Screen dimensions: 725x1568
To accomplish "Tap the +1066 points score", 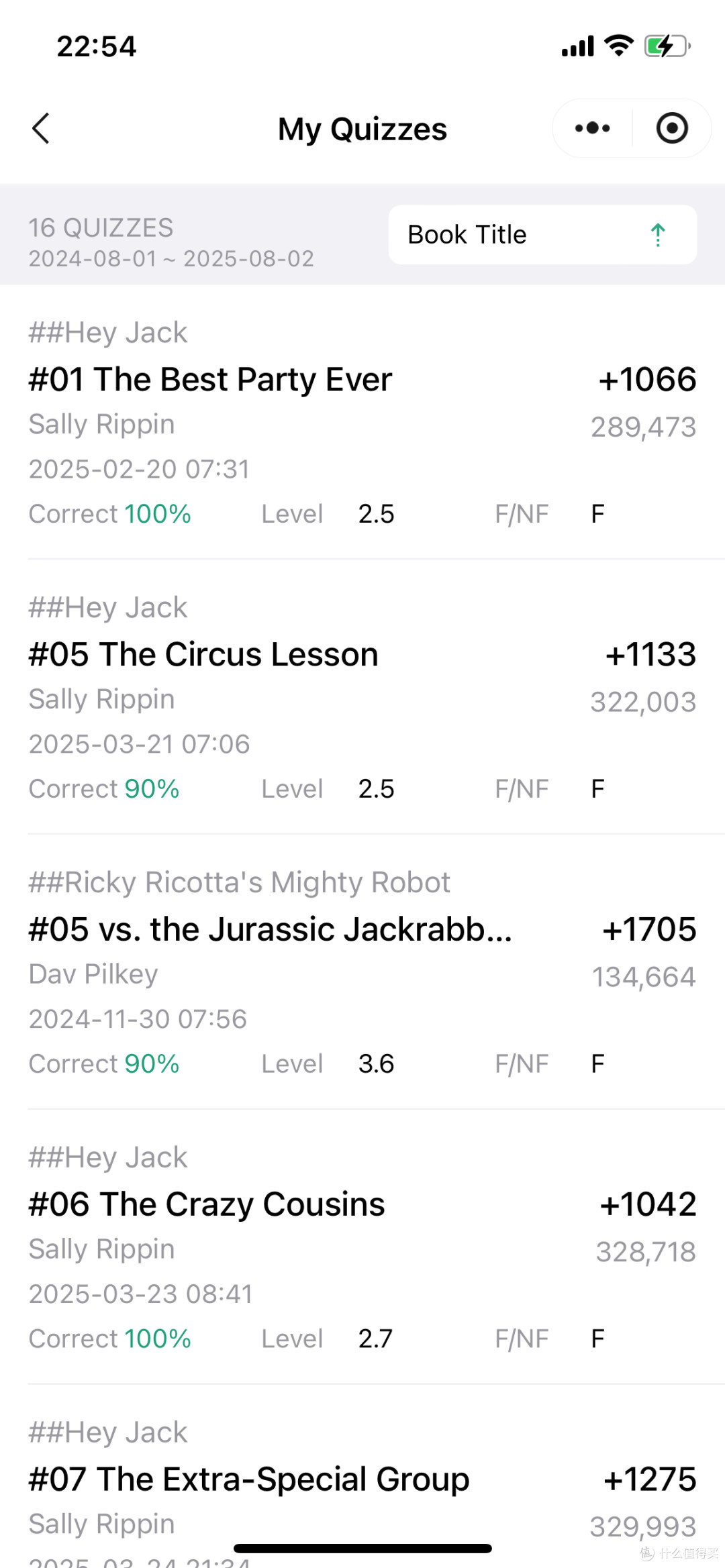I will (648, 380).
